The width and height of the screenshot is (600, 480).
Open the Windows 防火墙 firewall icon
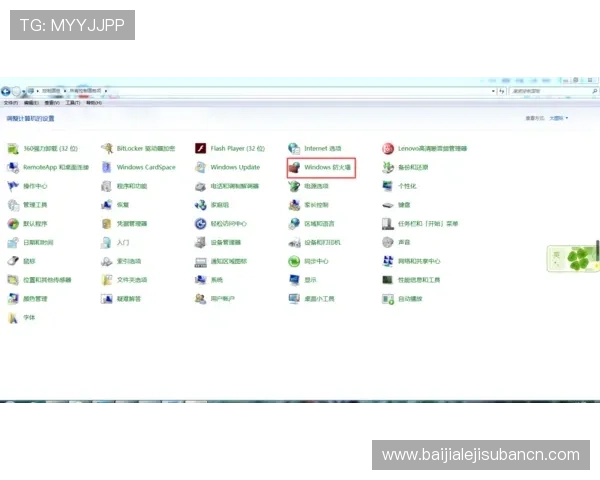coord(294,167)
